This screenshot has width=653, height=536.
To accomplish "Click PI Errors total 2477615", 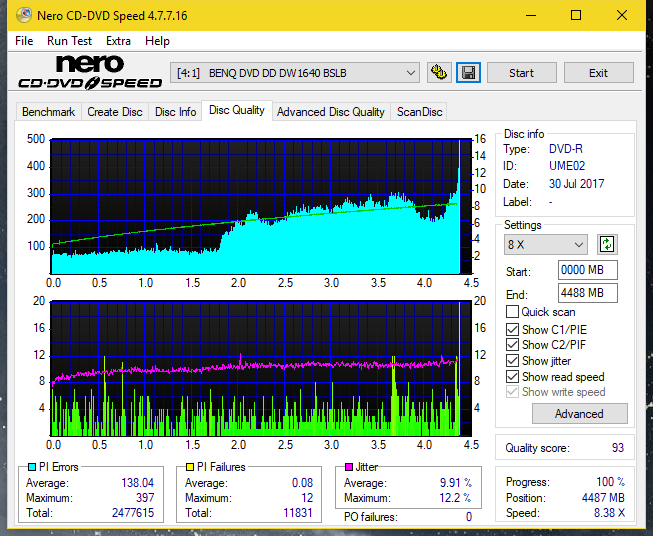I will [x=133, y=513].
